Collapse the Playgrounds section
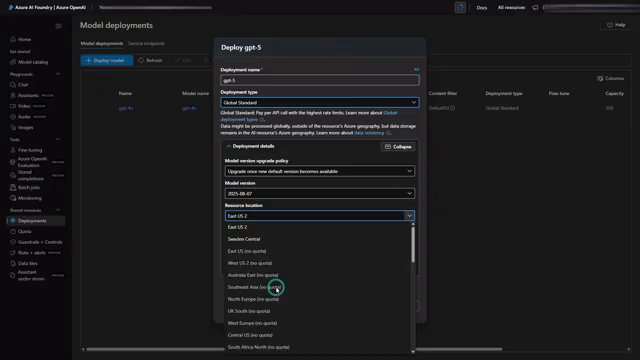Screen dimensions: 640x360 [58, 74]
